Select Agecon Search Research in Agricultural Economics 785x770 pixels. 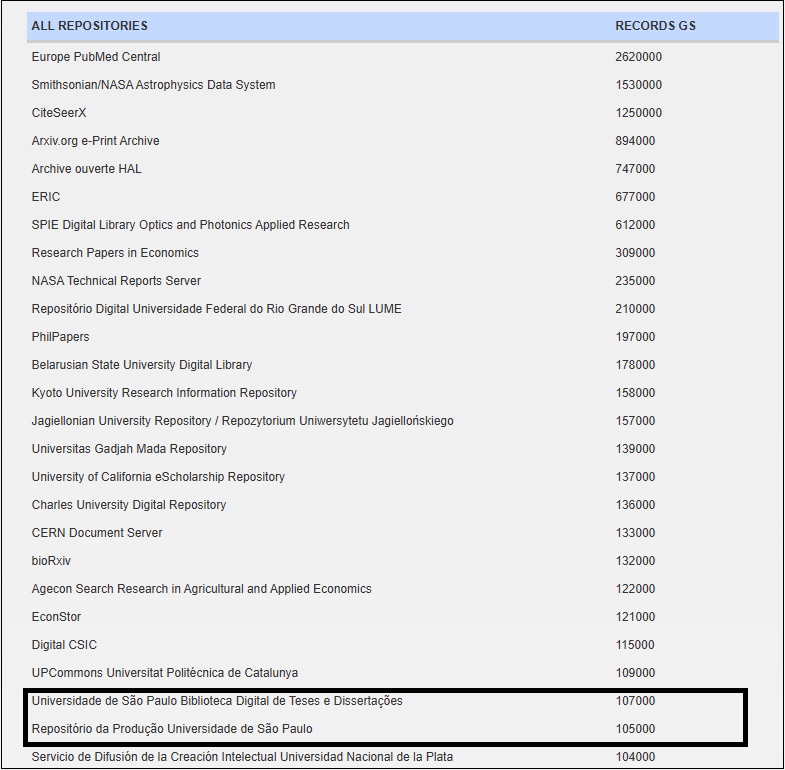(201, 589)
